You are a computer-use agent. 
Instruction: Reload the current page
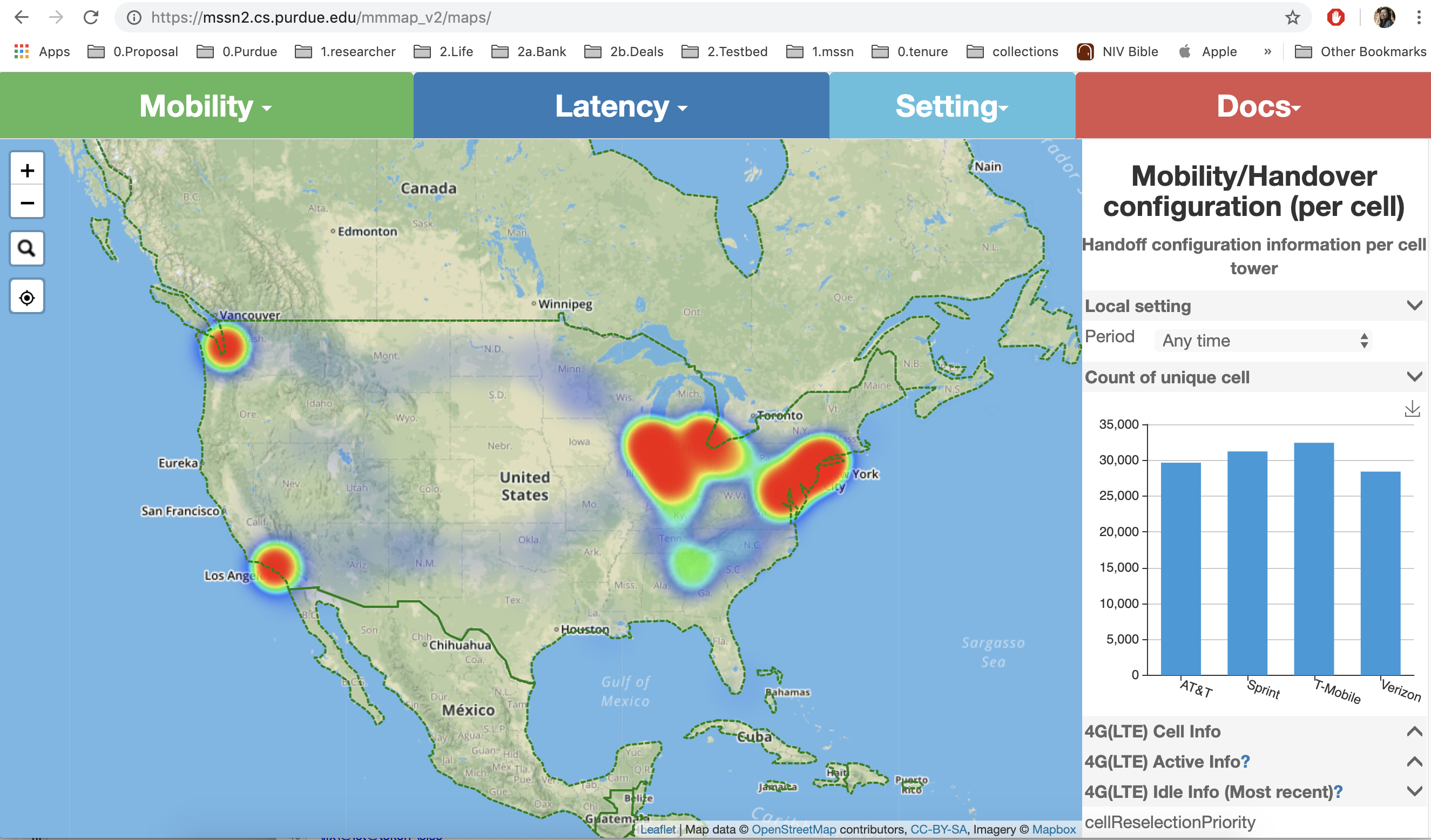pos(91,18)
